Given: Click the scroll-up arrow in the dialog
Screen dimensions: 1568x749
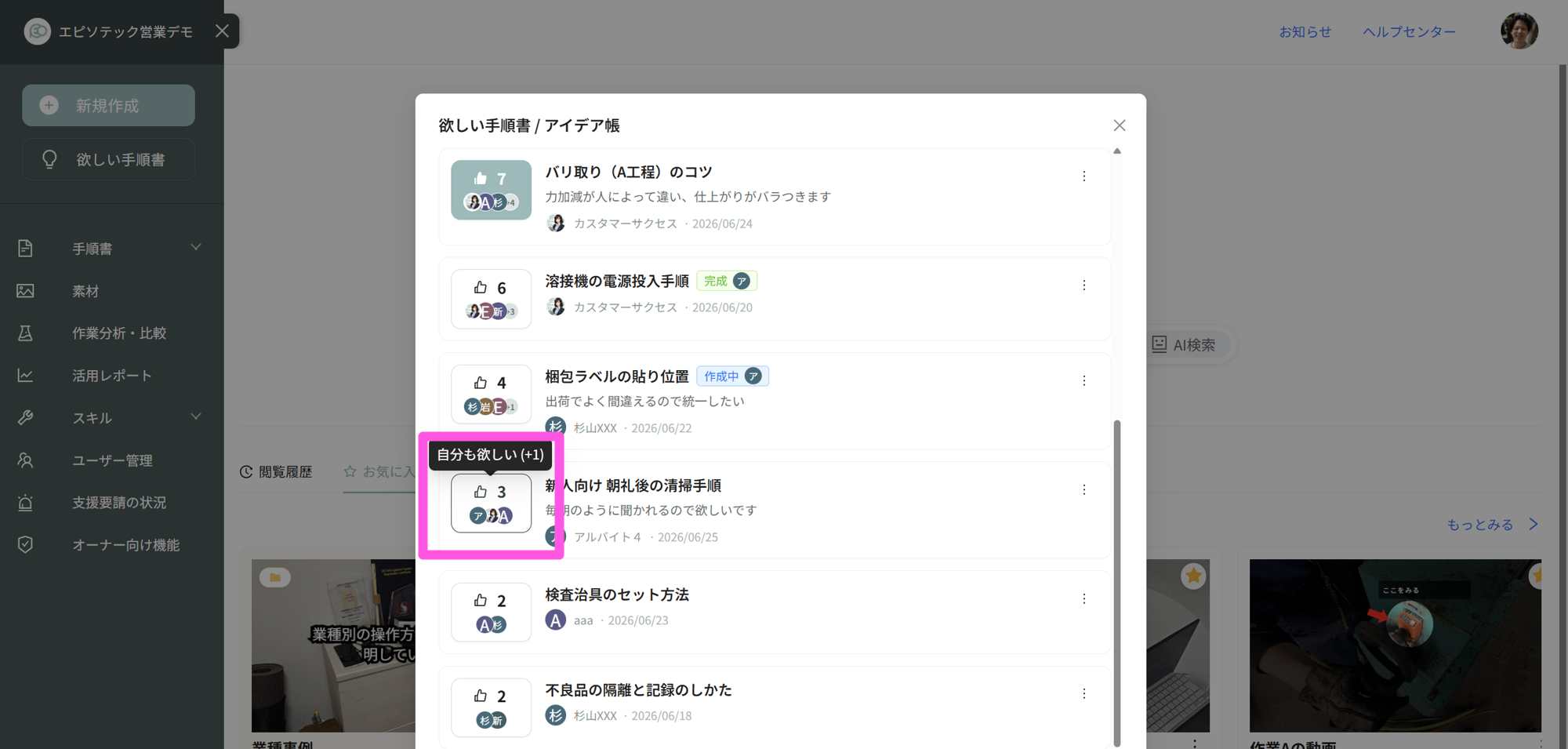Looking at the screenshot, I should click(x=1117, y=151).
